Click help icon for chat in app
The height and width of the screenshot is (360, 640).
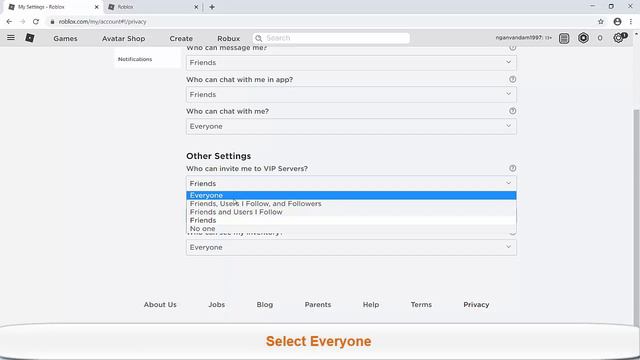(x=513, y=79)
